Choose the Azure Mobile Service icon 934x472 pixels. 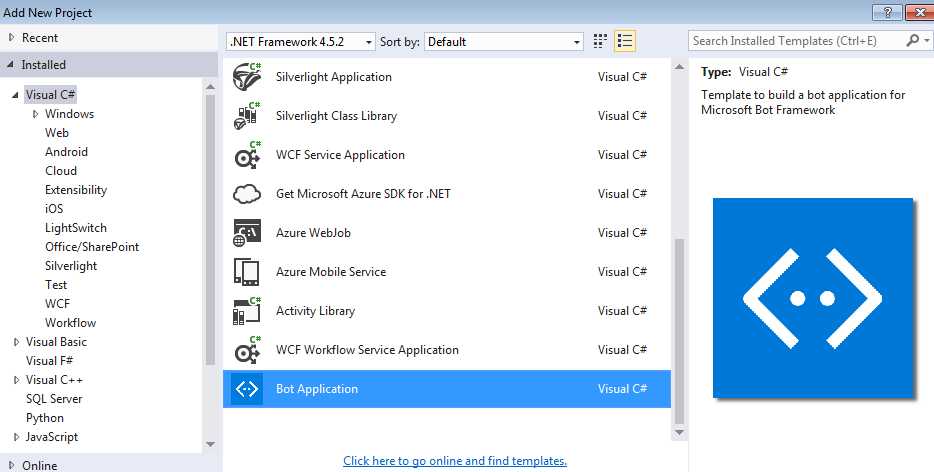[x=247, y=272]
